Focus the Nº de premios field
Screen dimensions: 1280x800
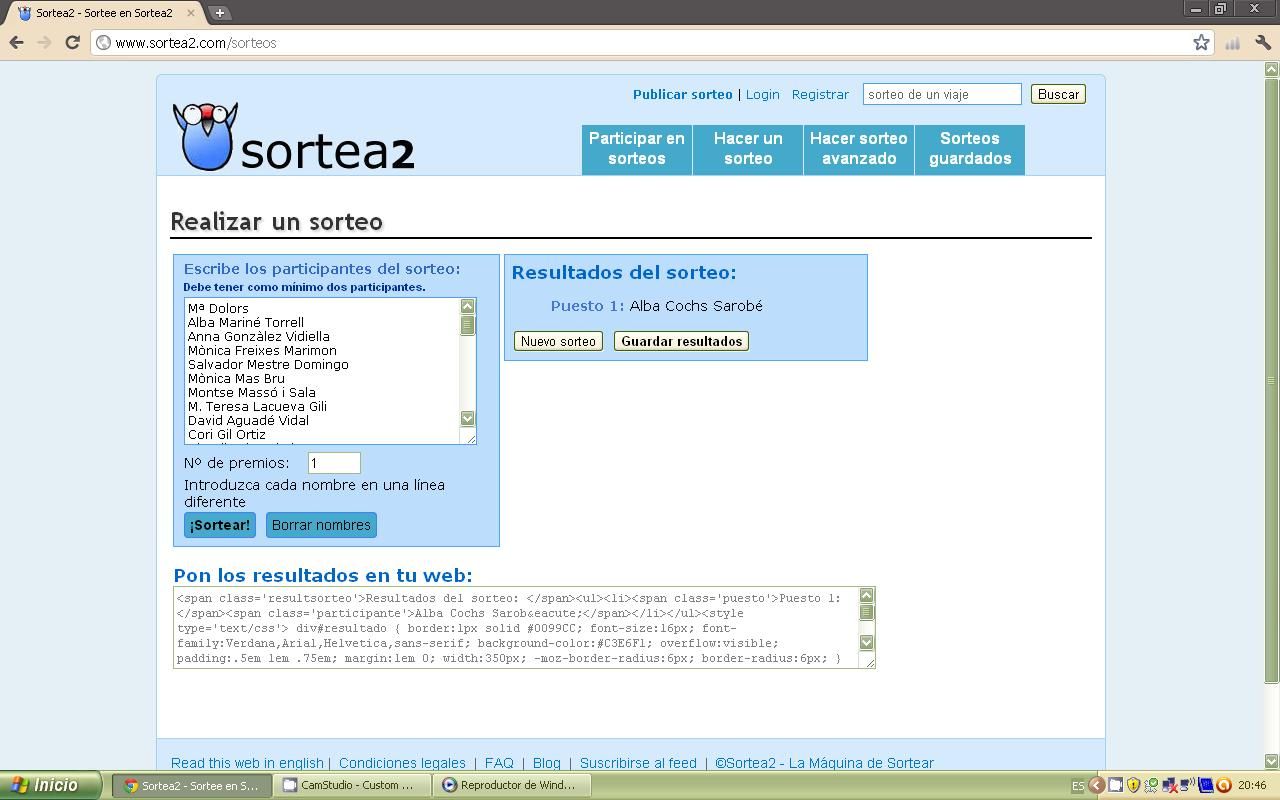[334, 463]
